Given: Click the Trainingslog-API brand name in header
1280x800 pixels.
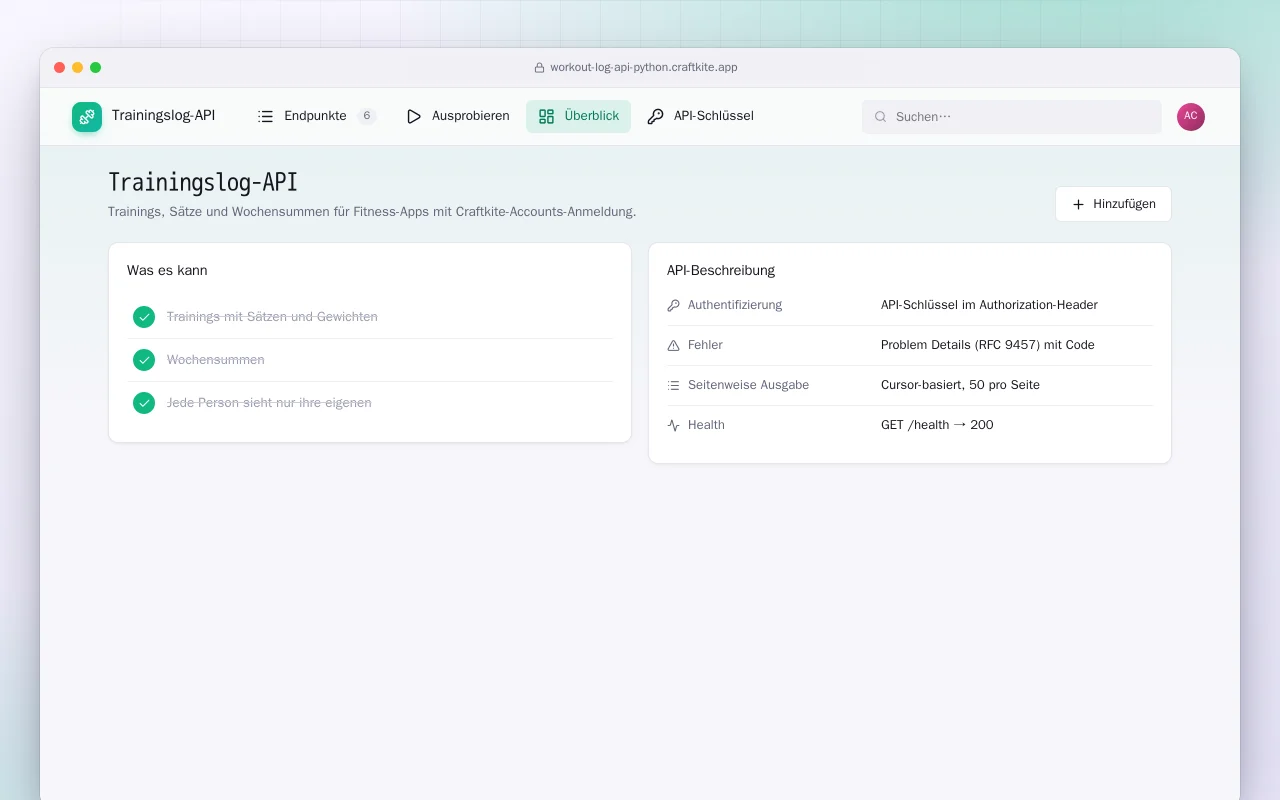Looking at the screenshot, I should 164,116.
